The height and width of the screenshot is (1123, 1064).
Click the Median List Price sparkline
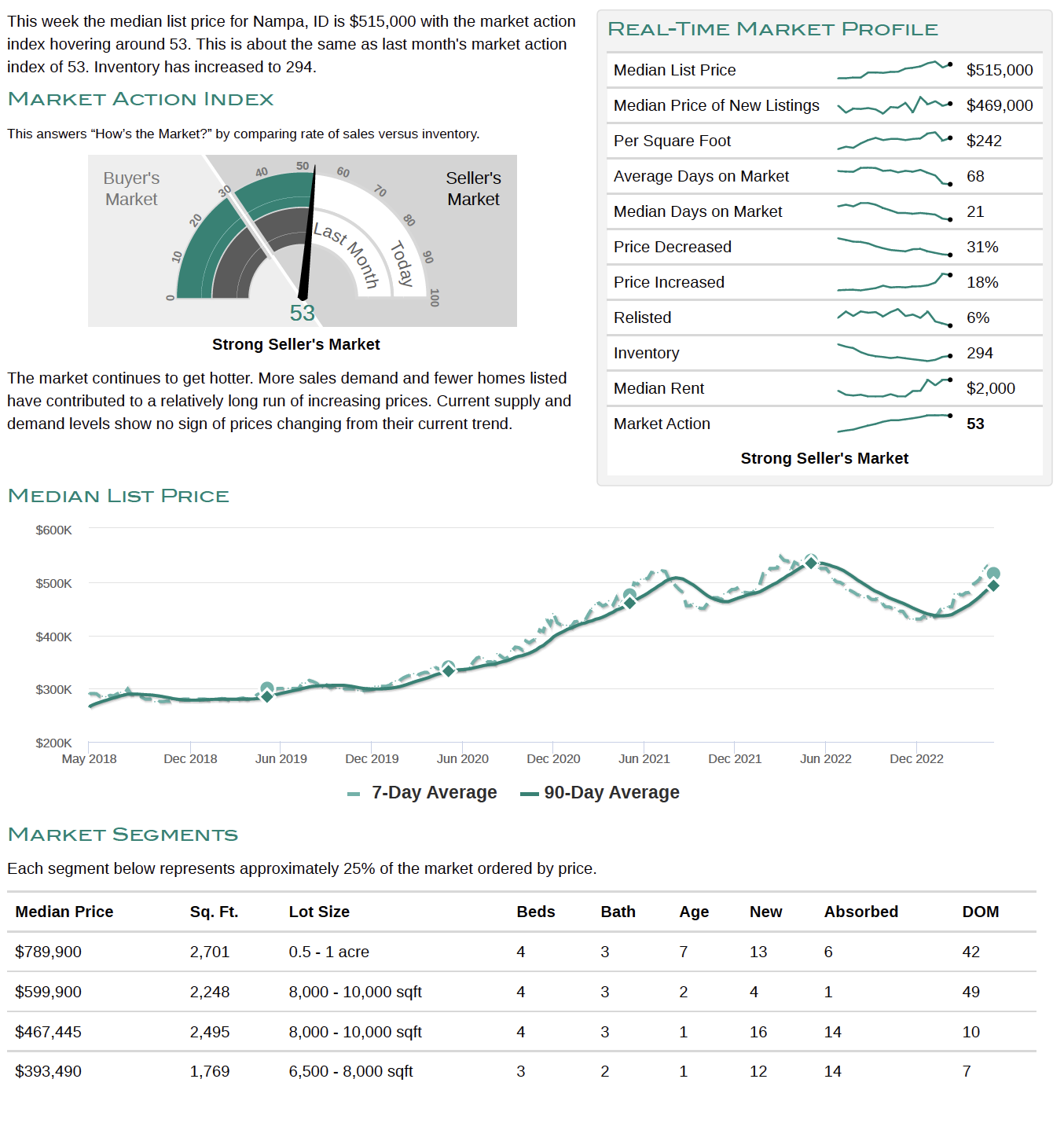[x=895, y=70]
